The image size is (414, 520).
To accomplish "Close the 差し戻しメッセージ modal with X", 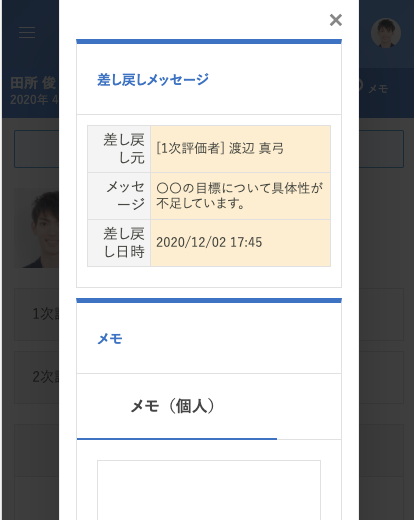I will coord(336,20).
